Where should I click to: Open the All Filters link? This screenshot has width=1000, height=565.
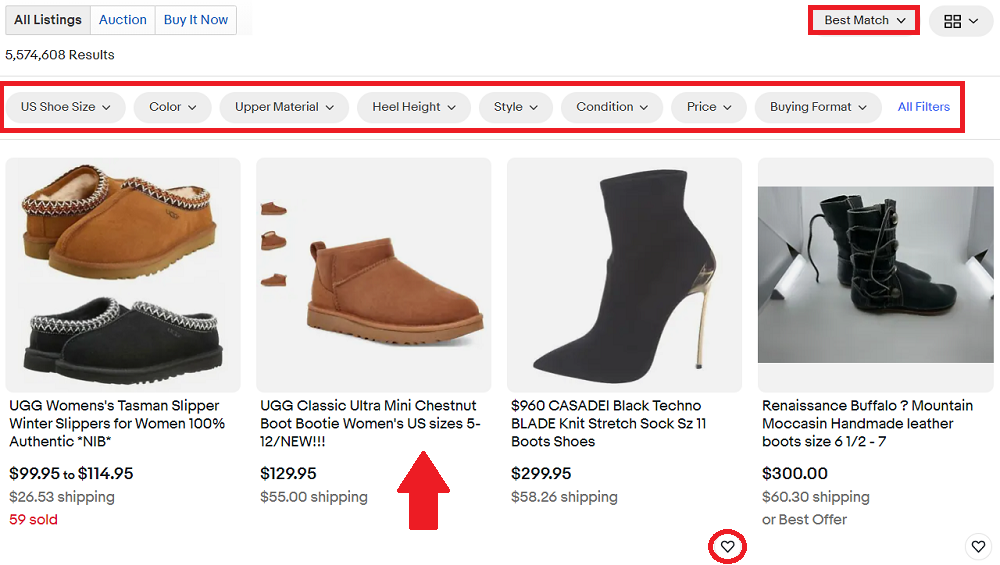(x=924, y=107)
